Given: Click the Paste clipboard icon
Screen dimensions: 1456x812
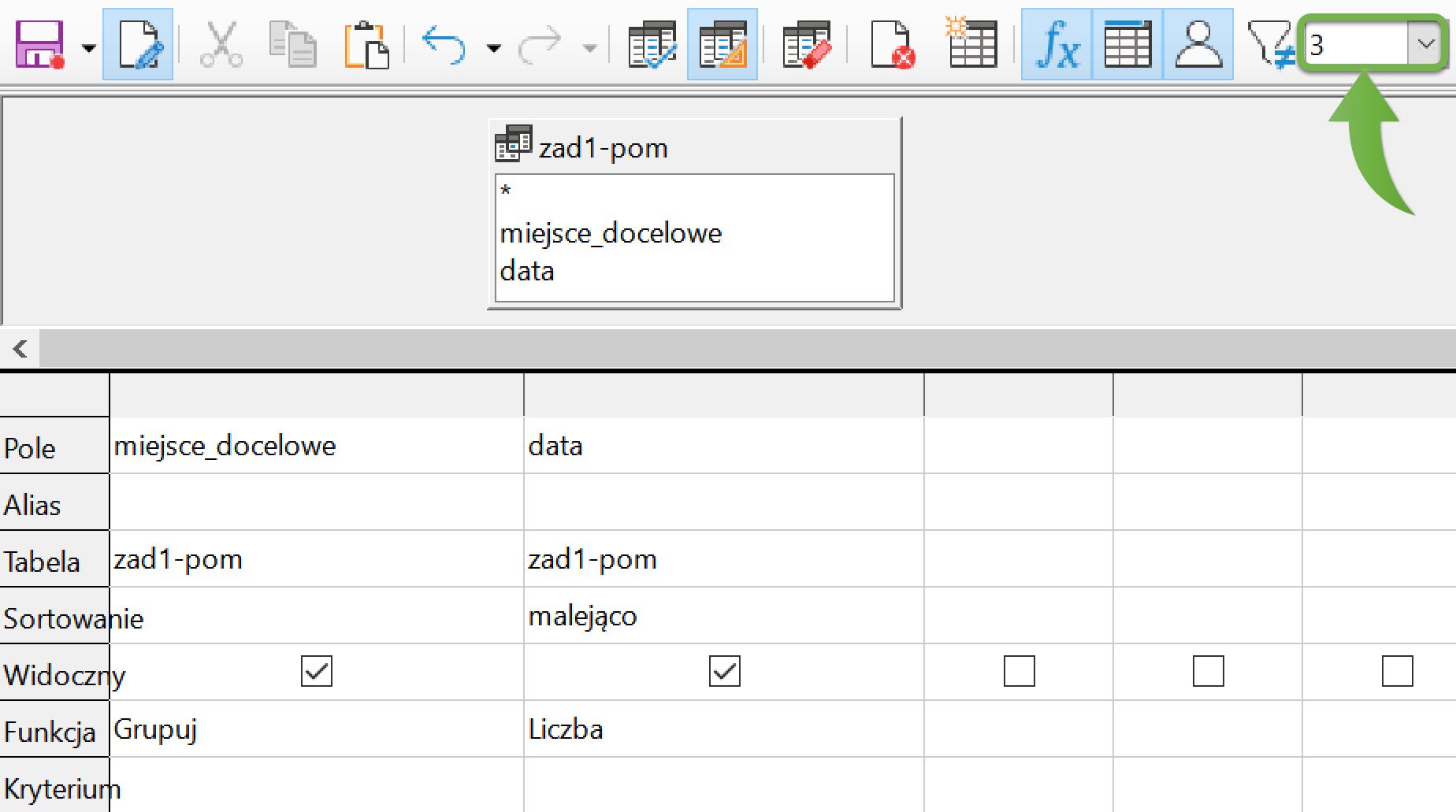Looking at the screenshot, I should click(x=366, y=45).
